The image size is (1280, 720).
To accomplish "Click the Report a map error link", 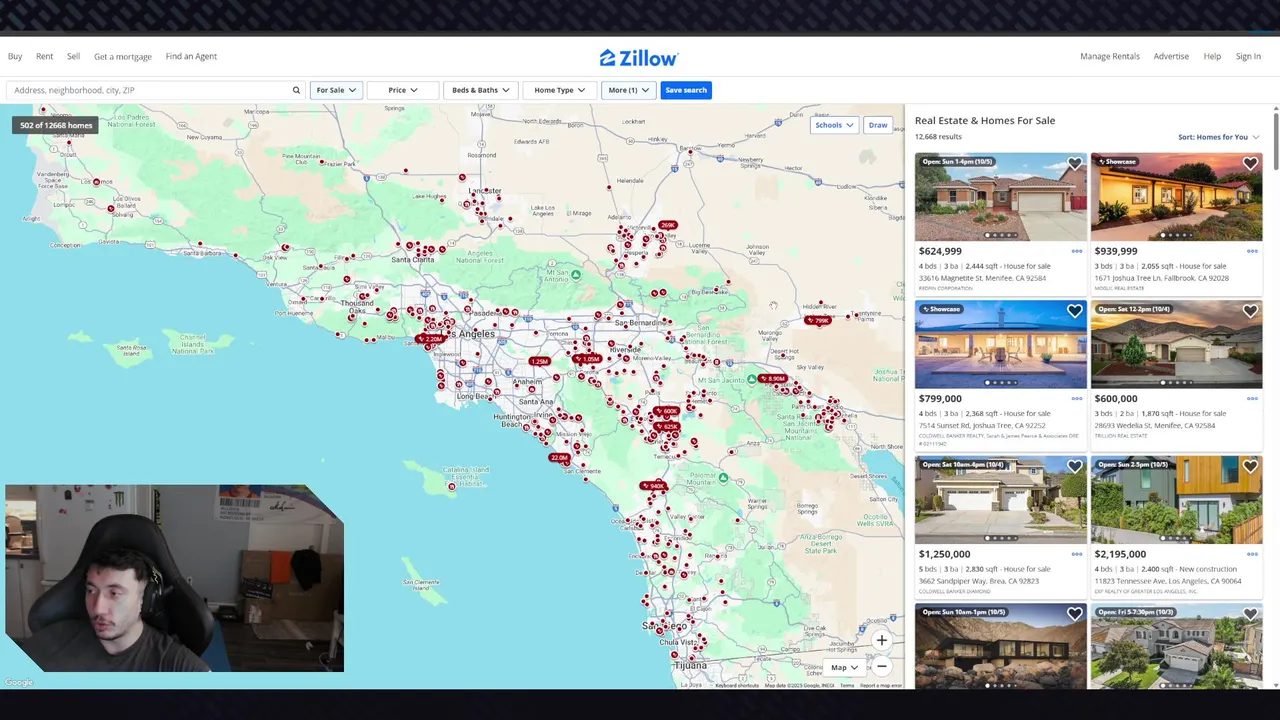I will coord(881,685).
